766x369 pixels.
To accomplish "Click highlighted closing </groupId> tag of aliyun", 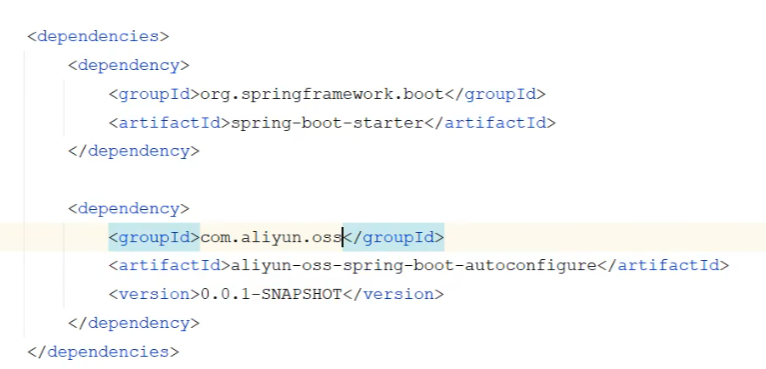I will (394, 238).
